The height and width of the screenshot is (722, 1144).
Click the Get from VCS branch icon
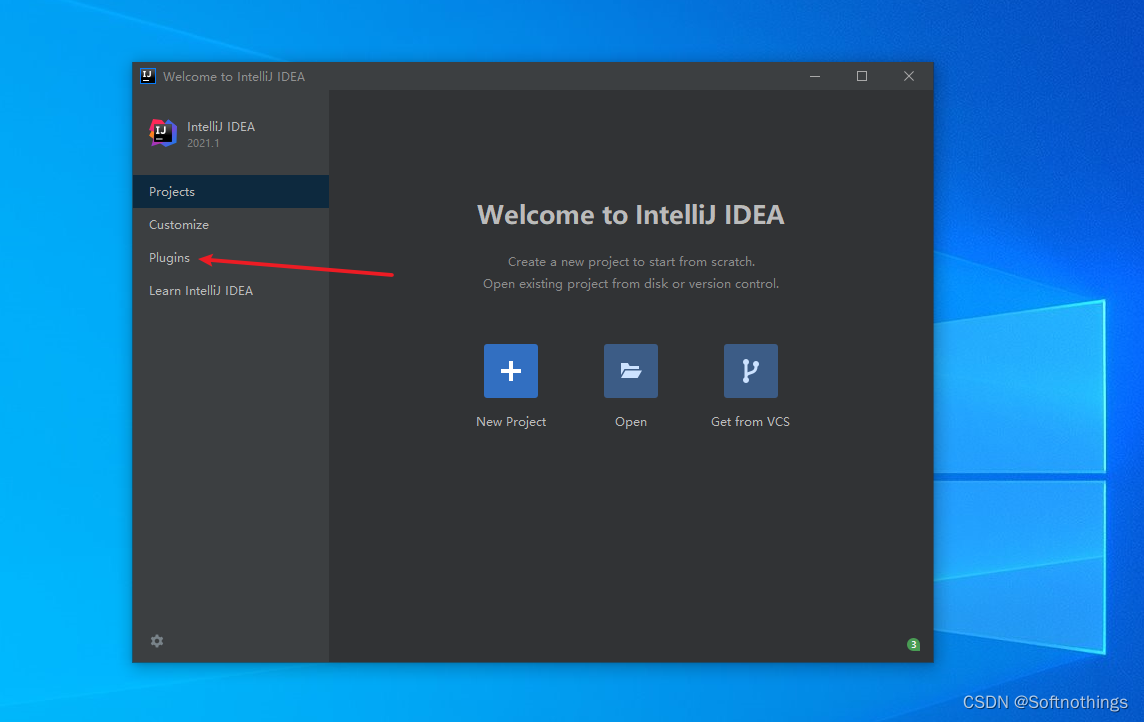click(750, 370)
